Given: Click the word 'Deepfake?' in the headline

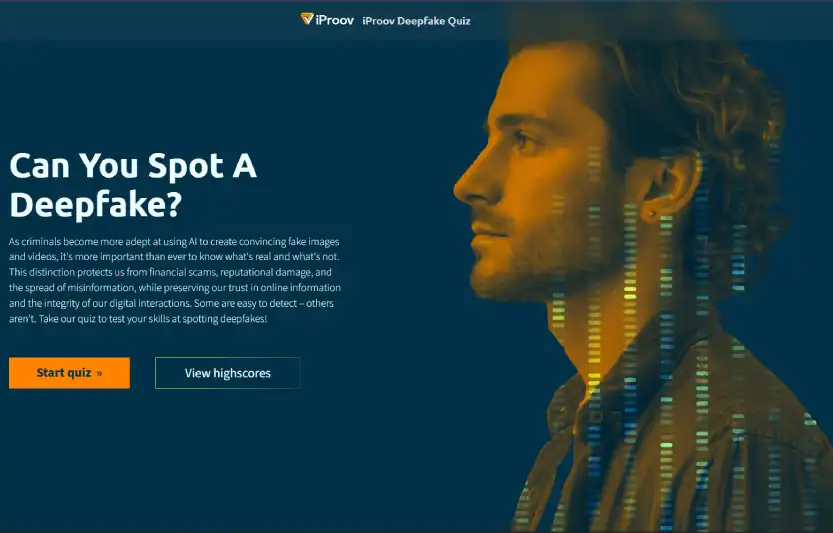Looking at the screenshot, I should [96, 205].
